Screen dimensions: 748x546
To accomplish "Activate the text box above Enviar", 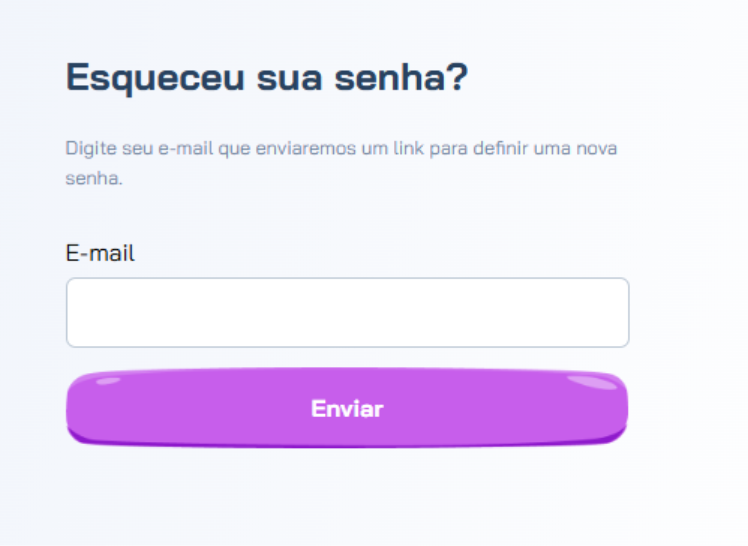I will pos(347,312).
